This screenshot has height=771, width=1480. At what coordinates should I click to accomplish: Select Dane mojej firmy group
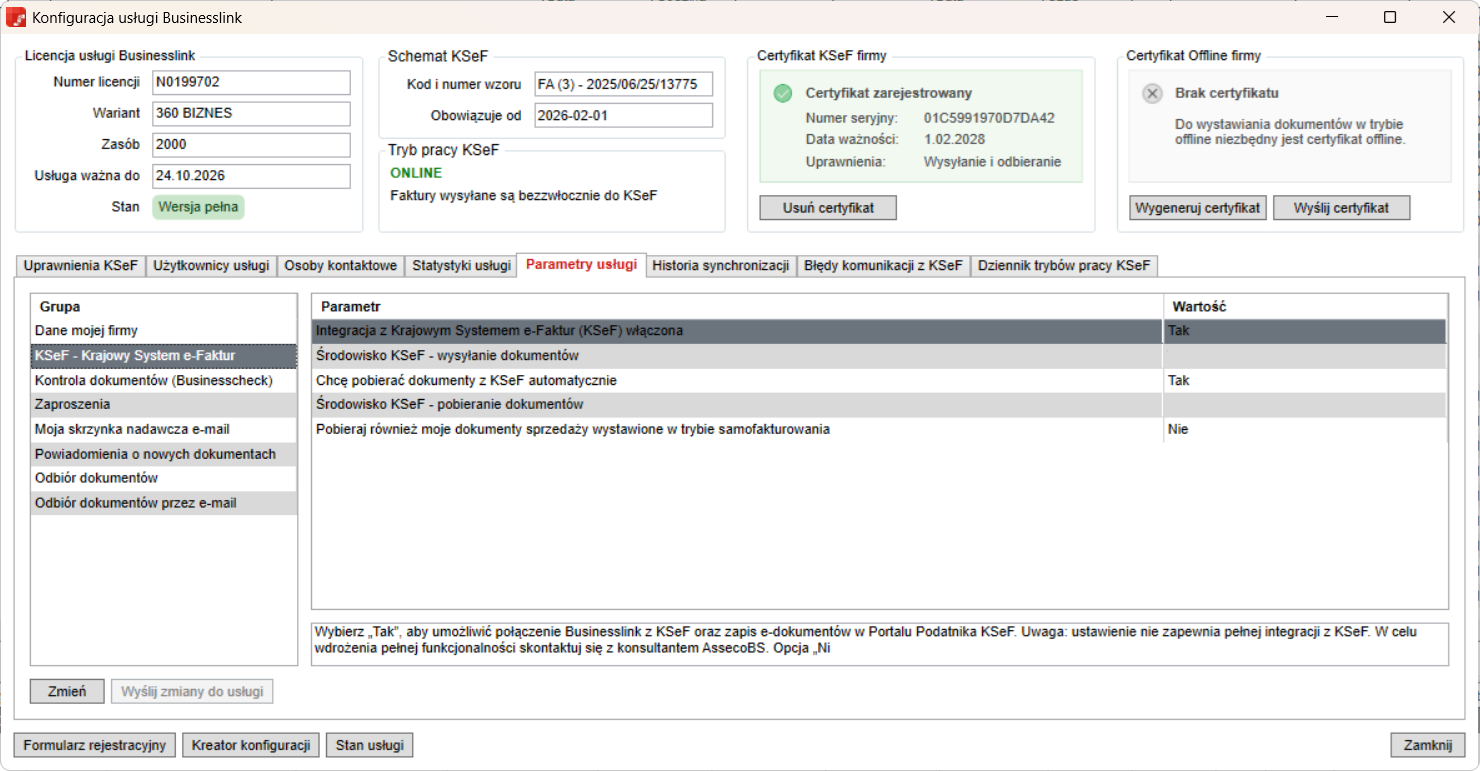point(86,331)
